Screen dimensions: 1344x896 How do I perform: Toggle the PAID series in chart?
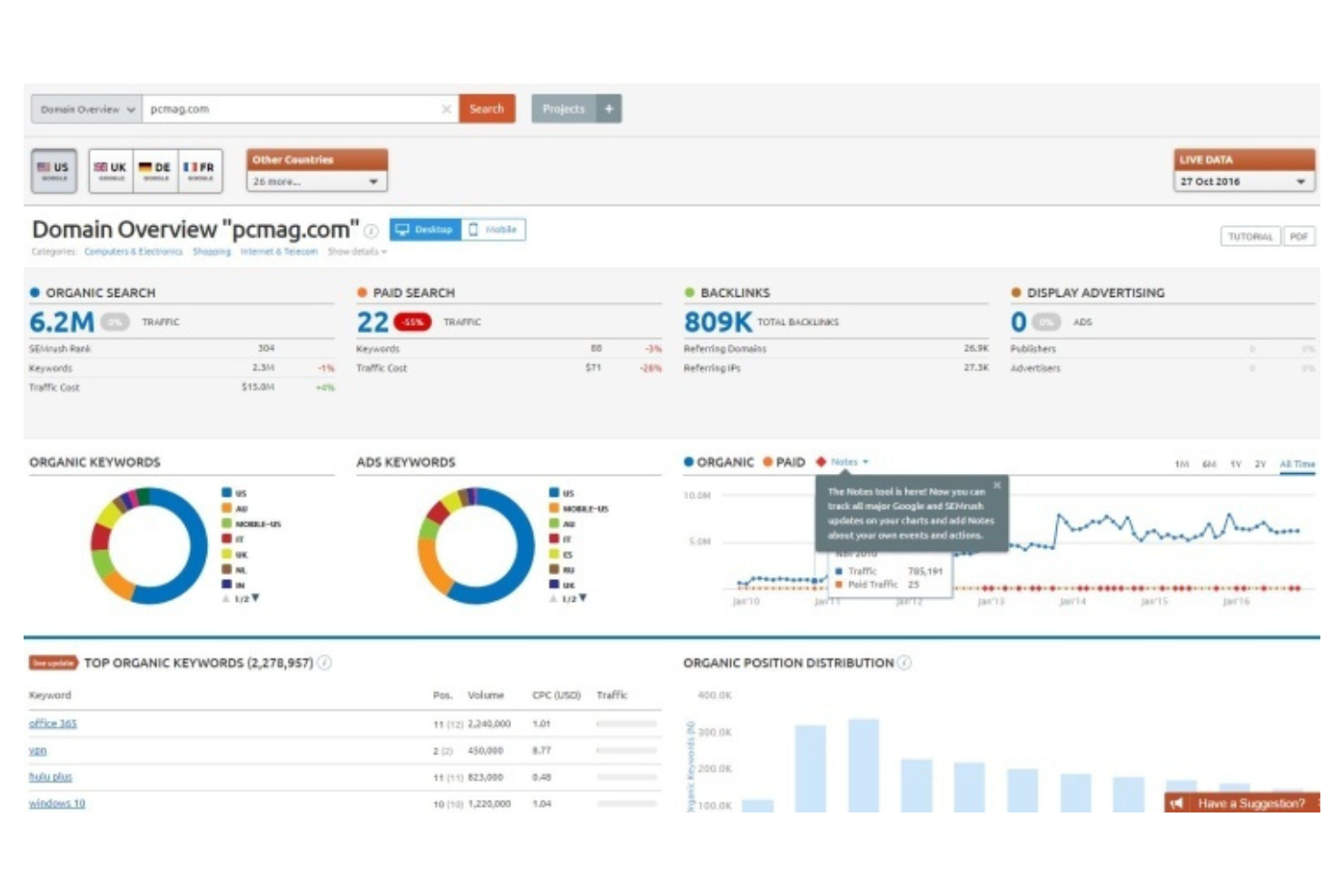(x=784, y=462)
